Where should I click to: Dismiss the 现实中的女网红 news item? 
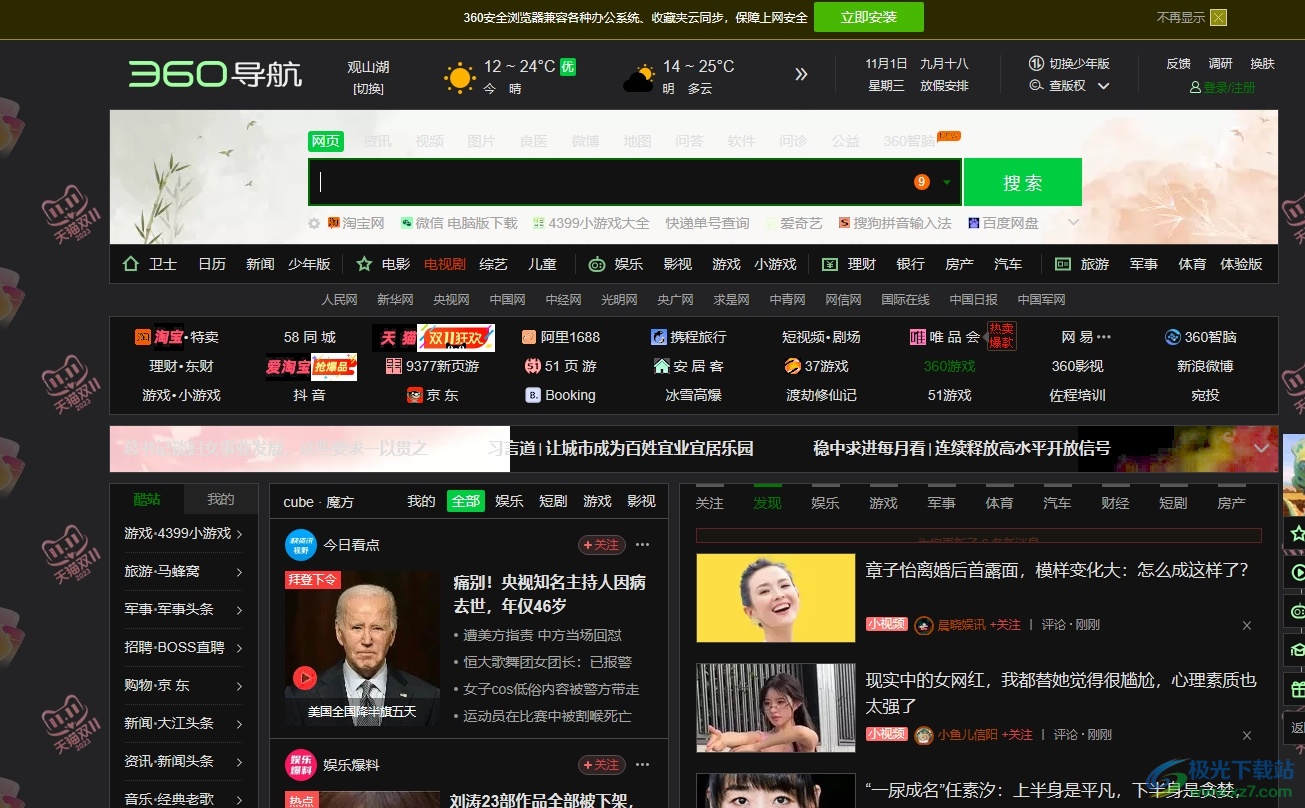click(1247, 735)
